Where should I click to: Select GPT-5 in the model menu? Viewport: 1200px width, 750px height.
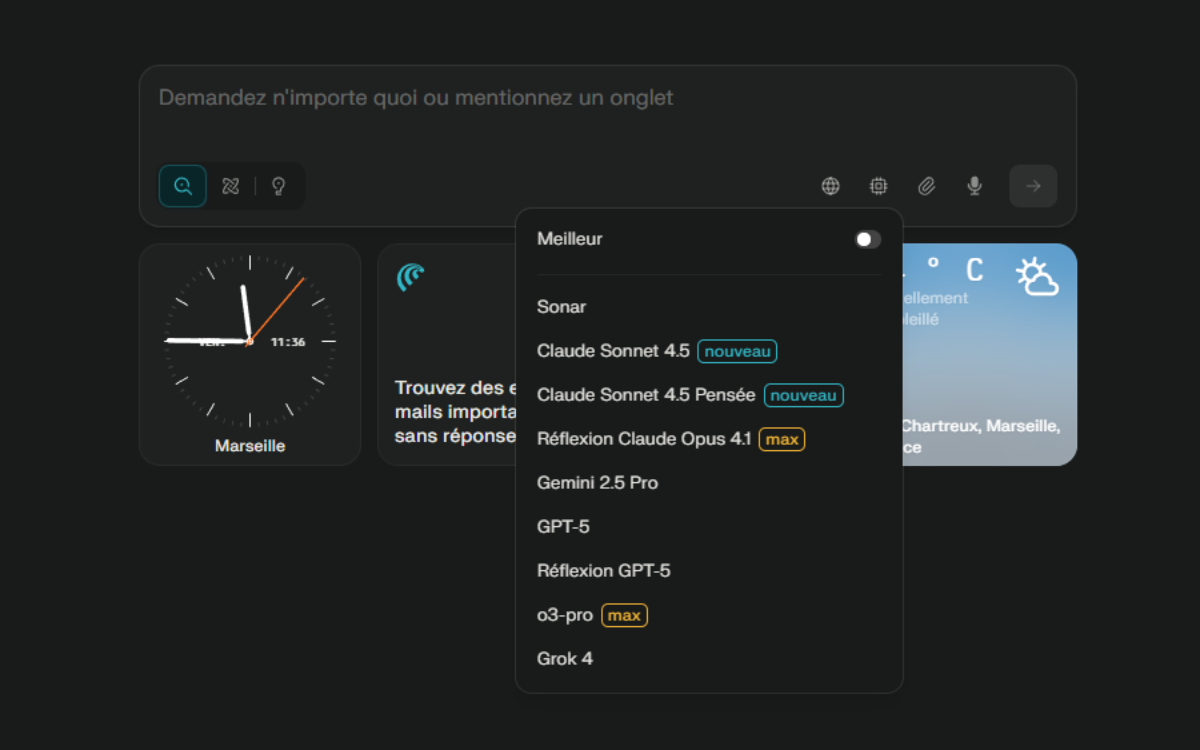[563, 527]
